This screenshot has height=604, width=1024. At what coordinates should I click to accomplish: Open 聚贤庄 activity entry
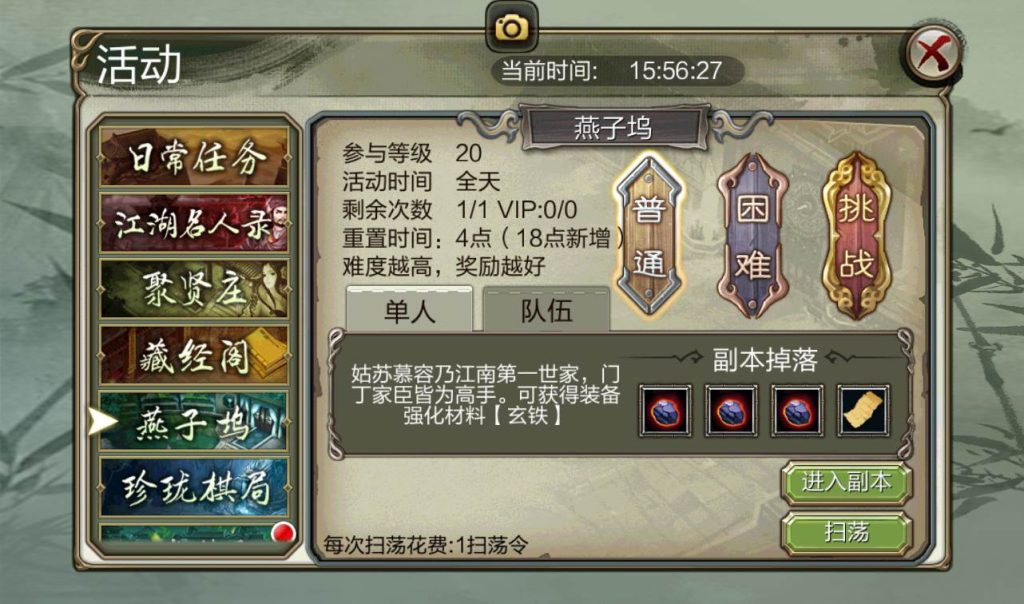(194, 289)
